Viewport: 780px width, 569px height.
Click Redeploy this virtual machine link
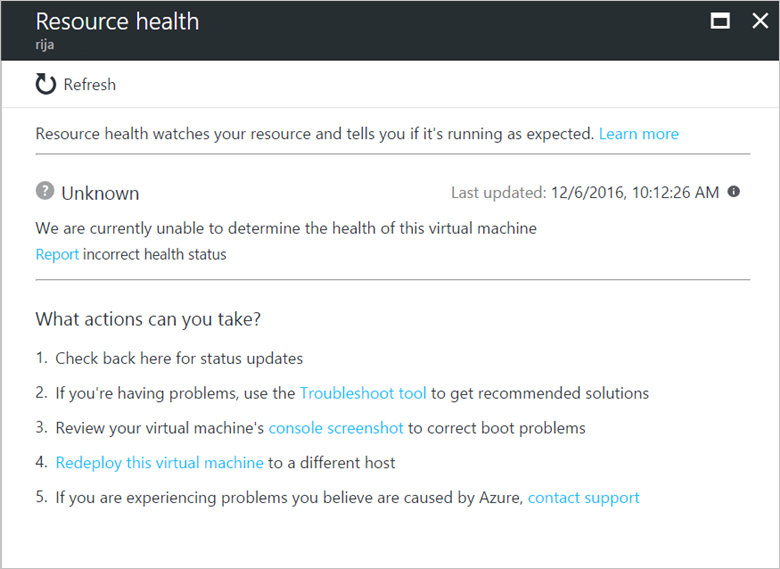point(160,463)
